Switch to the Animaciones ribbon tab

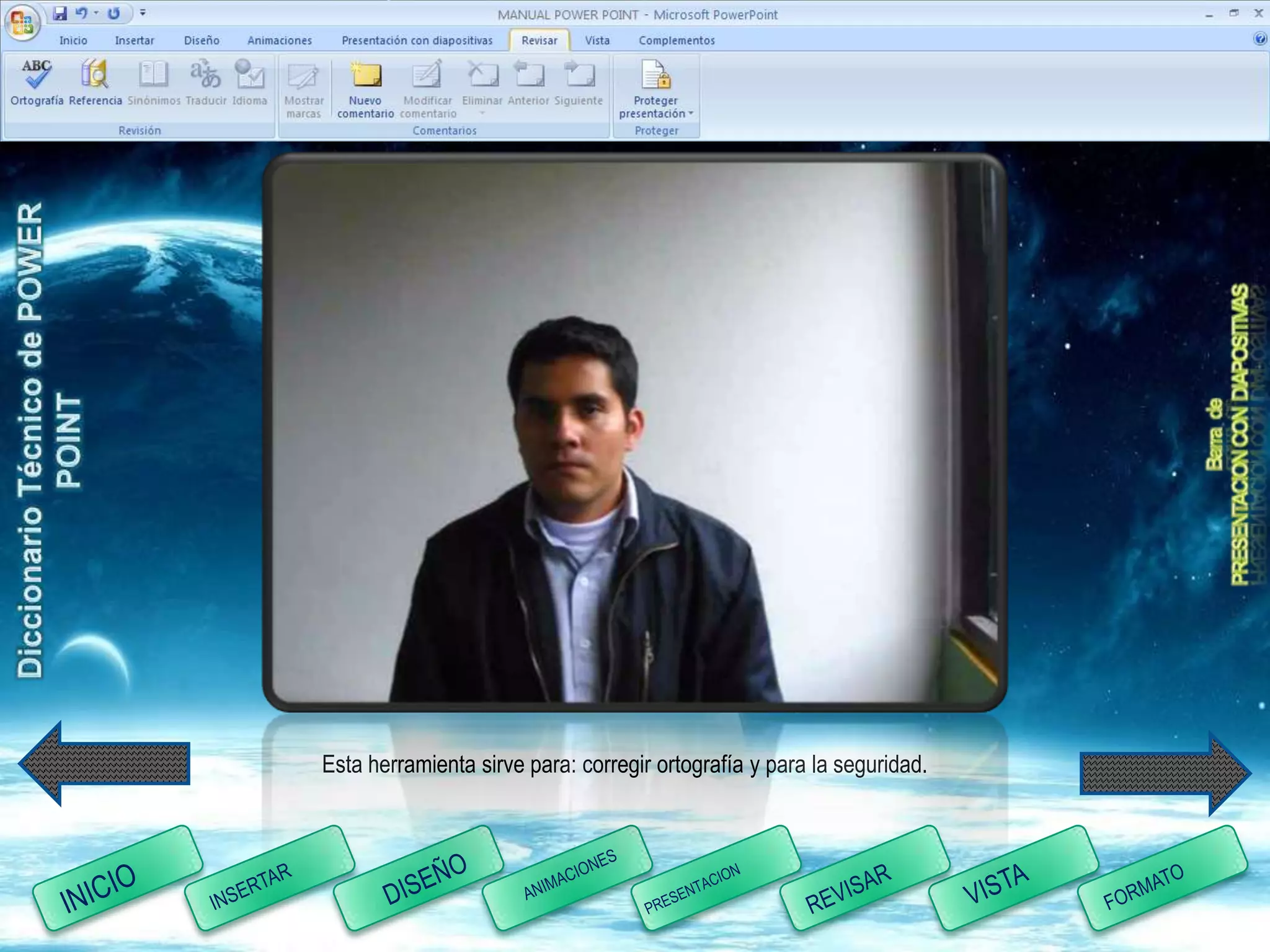(279, 40)
